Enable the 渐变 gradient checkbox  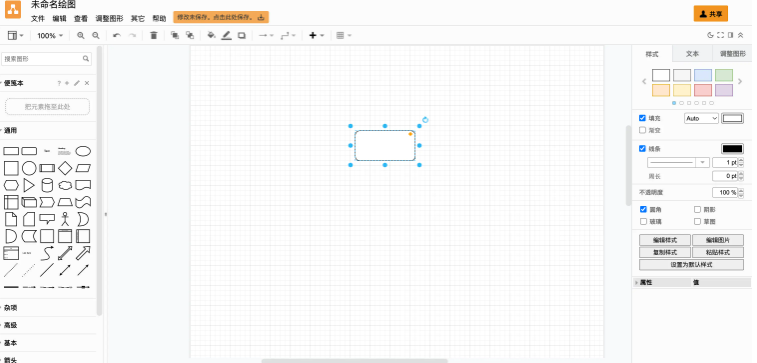tap(643, 130)
